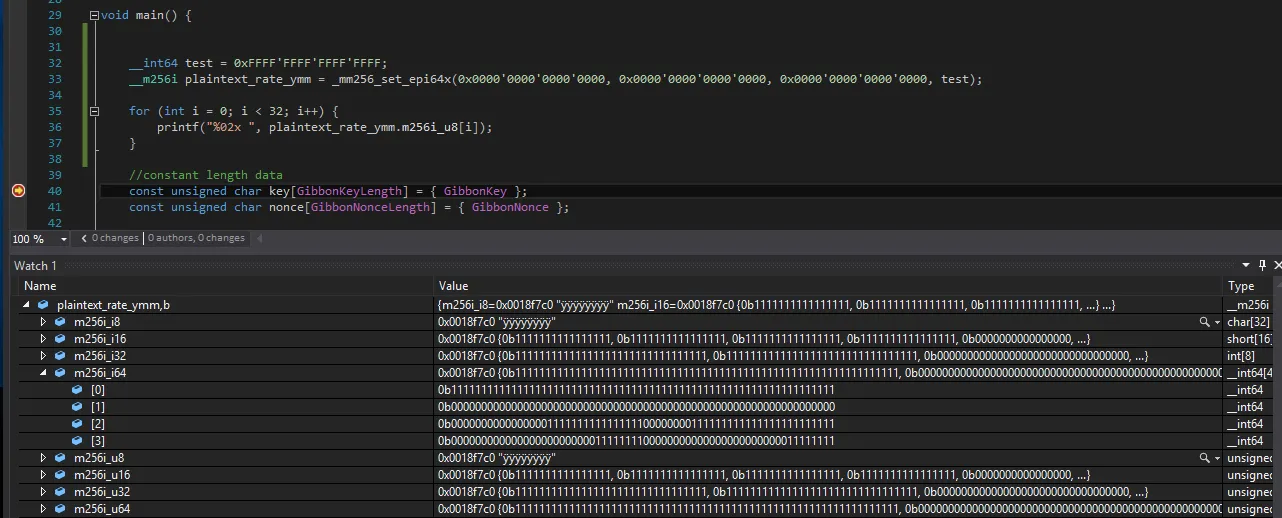Click the horizontal scroll left arrow of editor
This screenshot has height=518, width=1282.
click(x=261, y=238)
